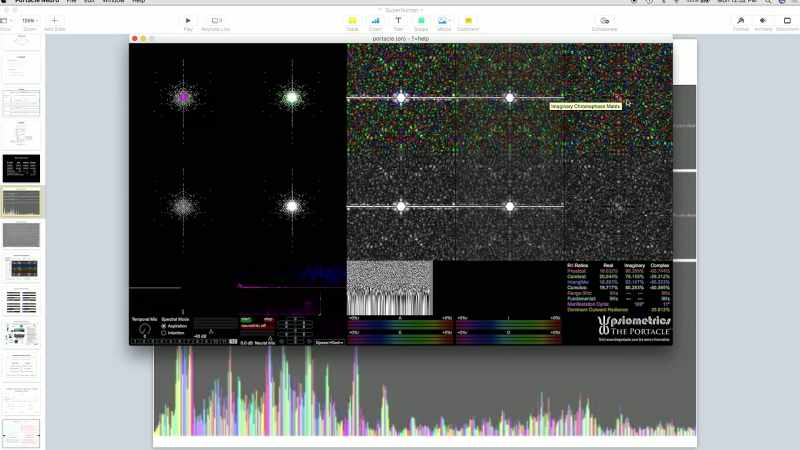This screenshot has height=450, width=800.
Task: Add a Comment via toolbar icon
Action: point(468,21)
